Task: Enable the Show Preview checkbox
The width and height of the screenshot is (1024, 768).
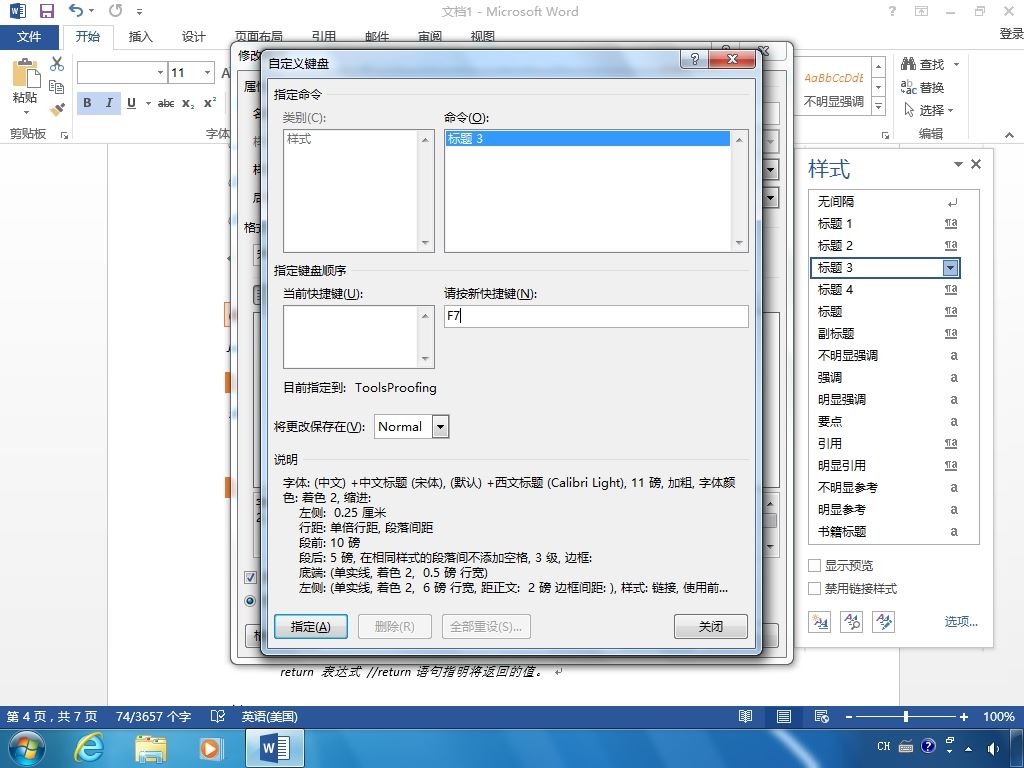Action: [x=814, y=566]
